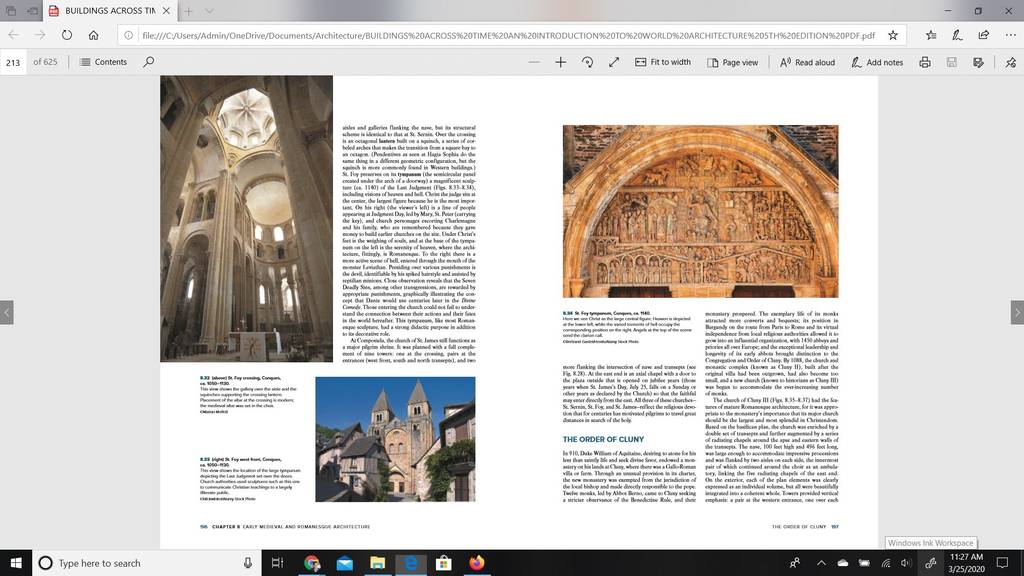Click the set tabs aside icon
The image size is (1024, 576).
[x=32, y=11]
